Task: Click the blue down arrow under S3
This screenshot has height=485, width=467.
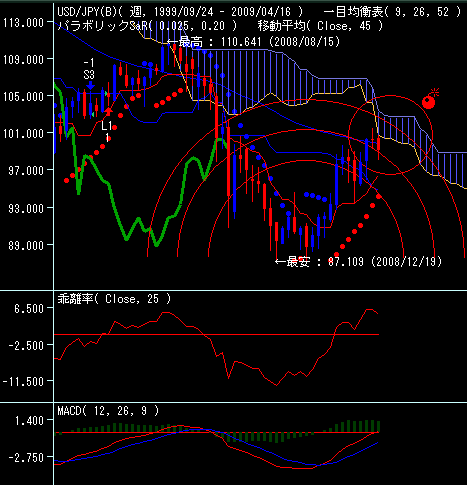Action: coord(90,86)
